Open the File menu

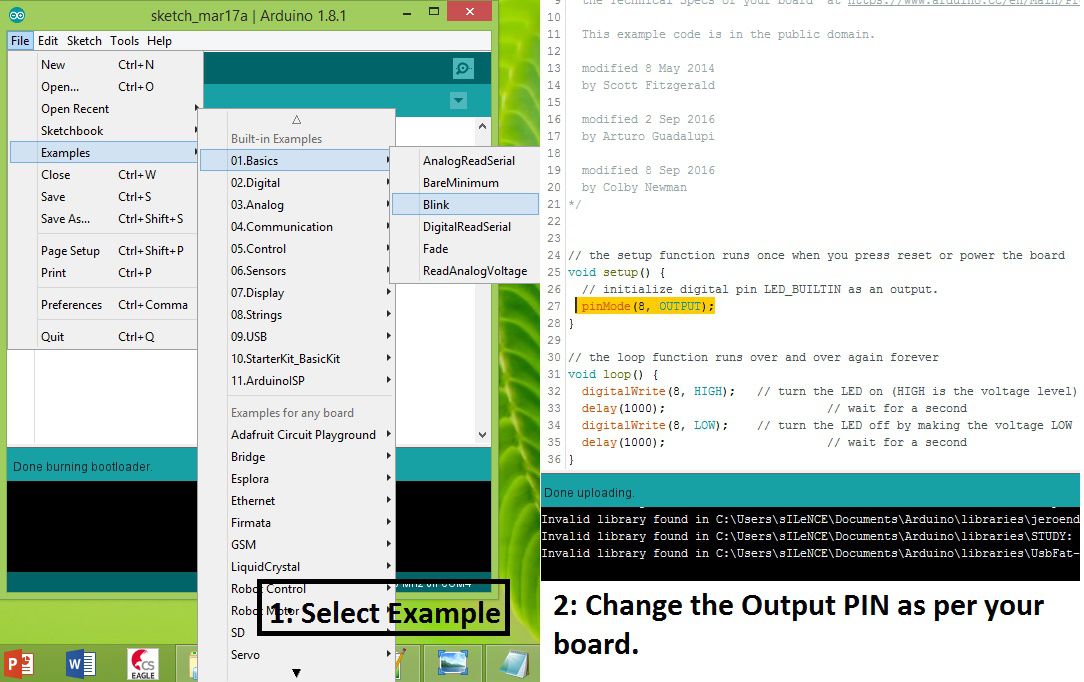coord(20,41)
